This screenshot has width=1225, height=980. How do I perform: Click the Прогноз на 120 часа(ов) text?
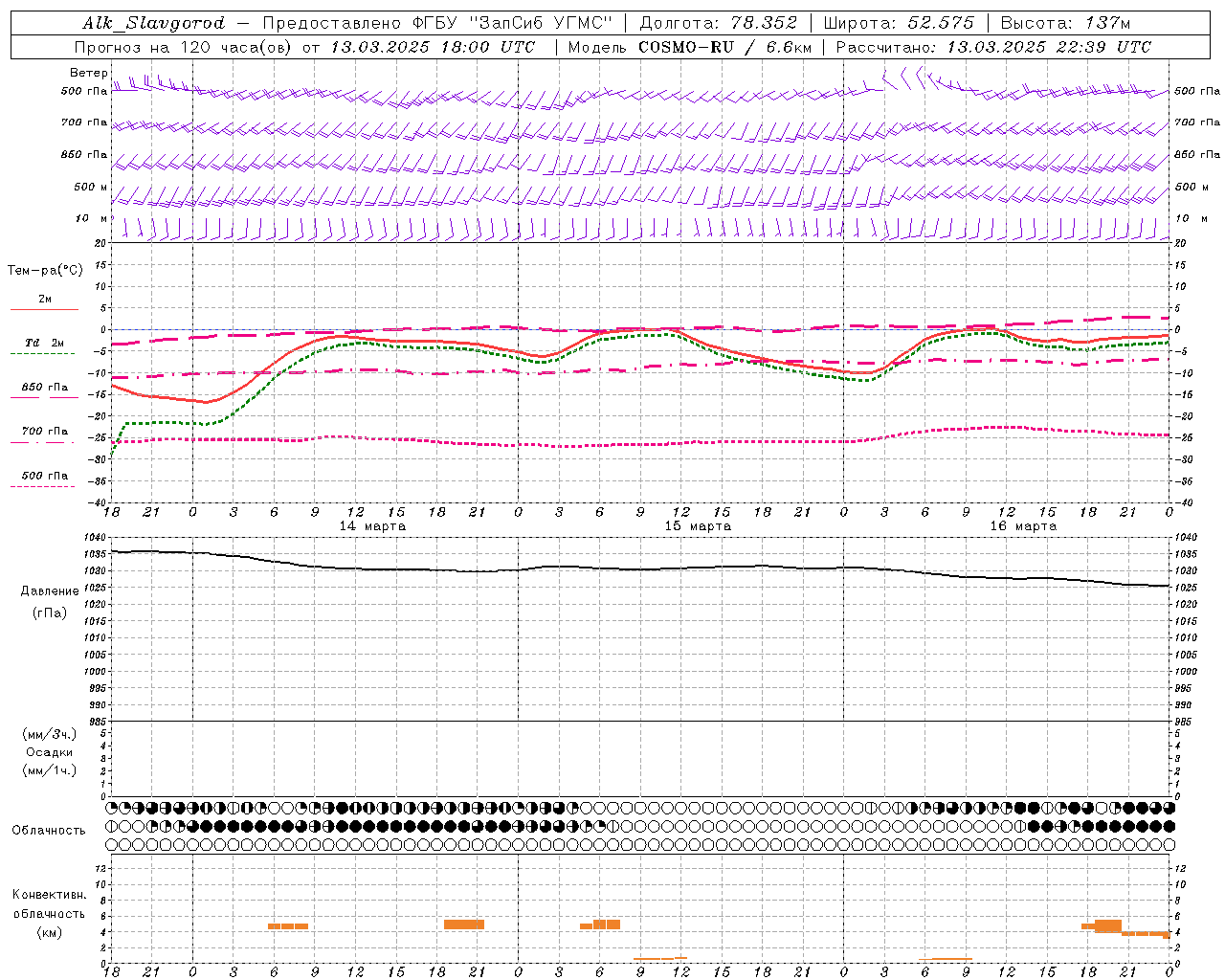click(x=185, y=47)
